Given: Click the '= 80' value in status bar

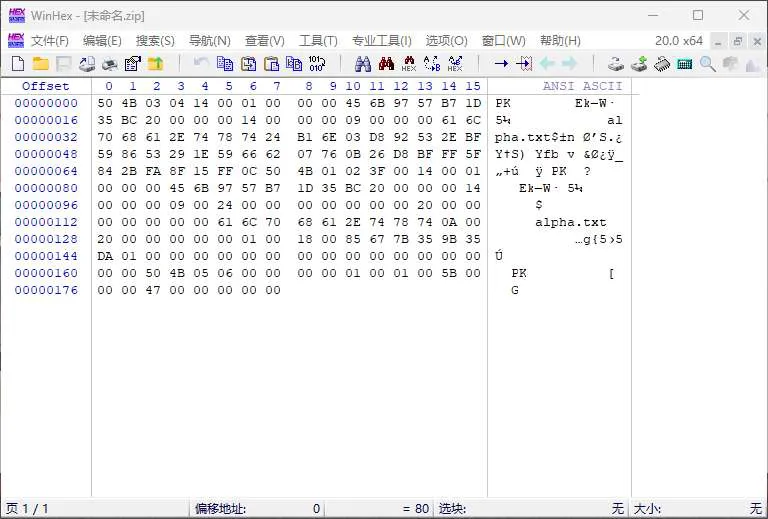Looking at the screenshot, I should (x=416, y=509).
